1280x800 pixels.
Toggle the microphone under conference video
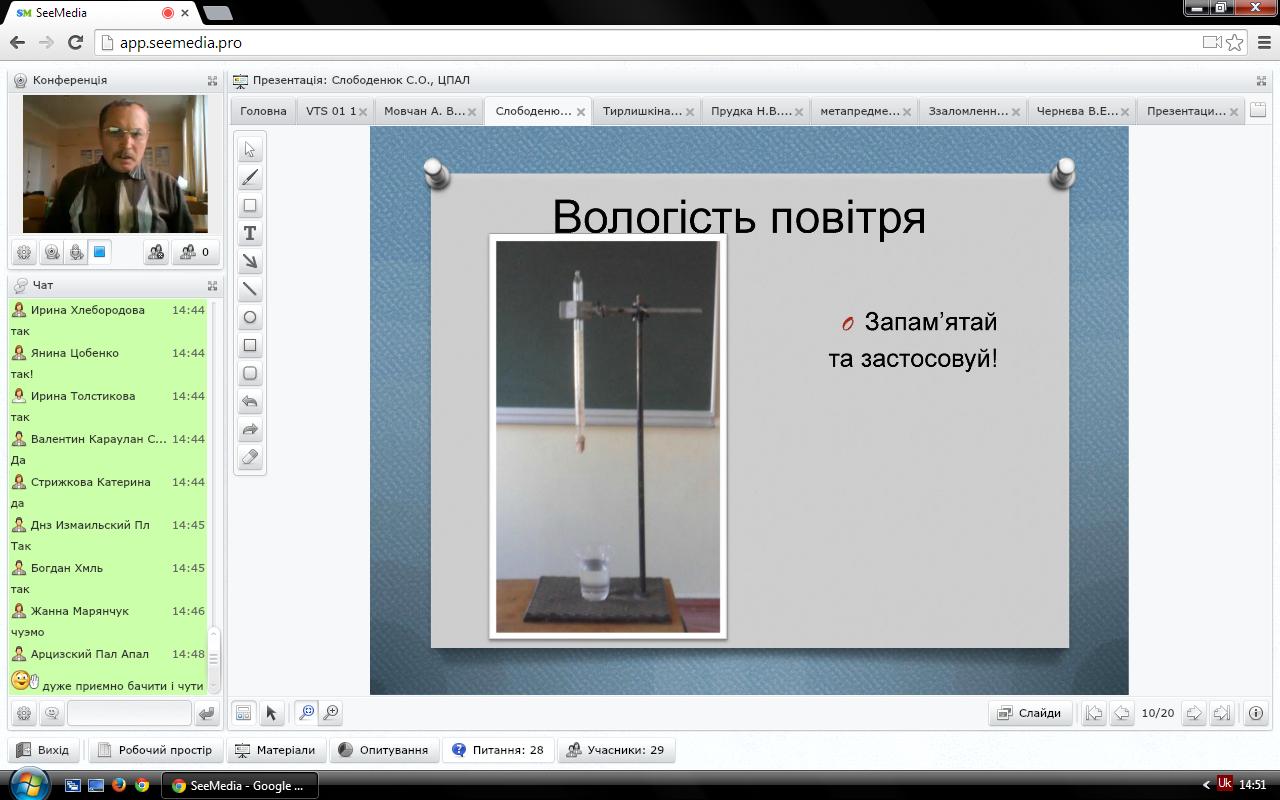coord(76,253)
